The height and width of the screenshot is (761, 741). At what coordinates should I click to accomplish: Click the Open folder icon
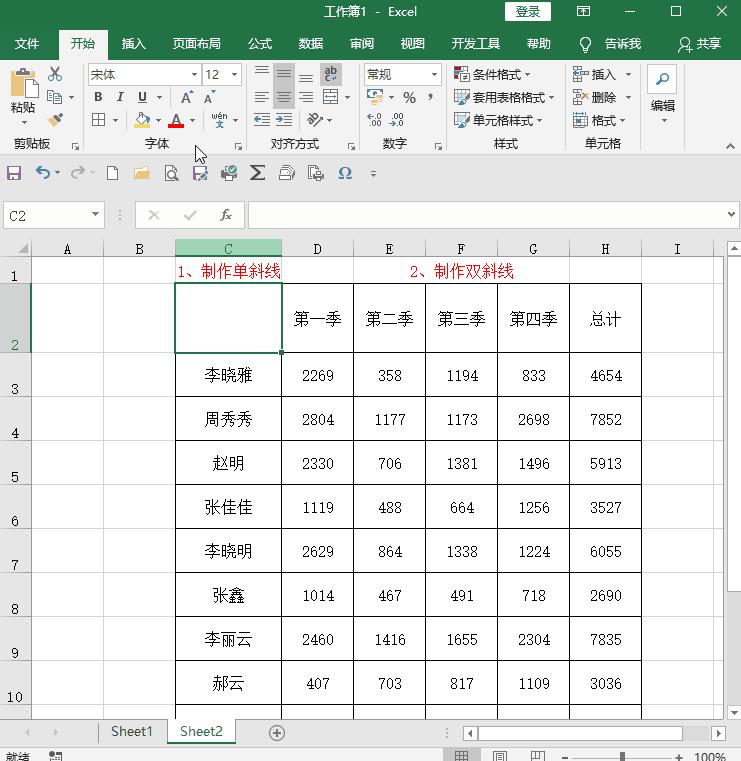click(142, 173)
